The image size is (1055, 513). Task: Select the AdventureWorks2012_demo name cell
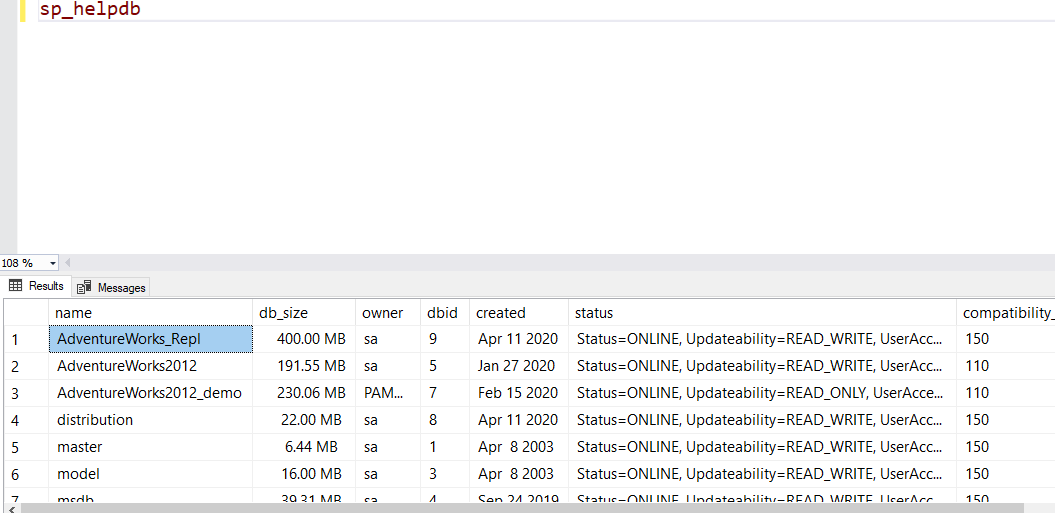click(151, 393)
